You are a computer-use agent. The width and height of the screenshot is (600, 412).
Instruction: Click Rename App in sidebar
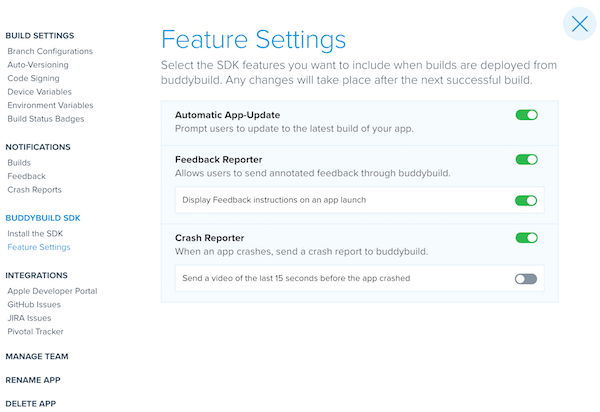(x=33, y=380)
